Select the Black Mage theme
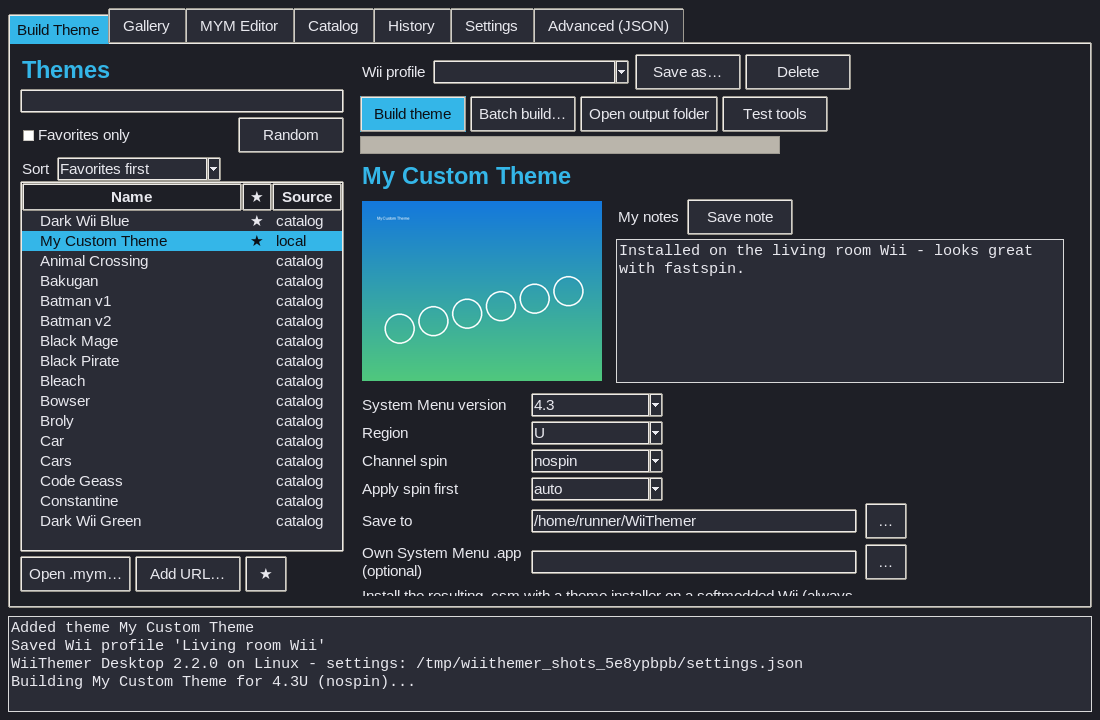Viewport: 1100px width, 720px height. [x=182, y=341]
